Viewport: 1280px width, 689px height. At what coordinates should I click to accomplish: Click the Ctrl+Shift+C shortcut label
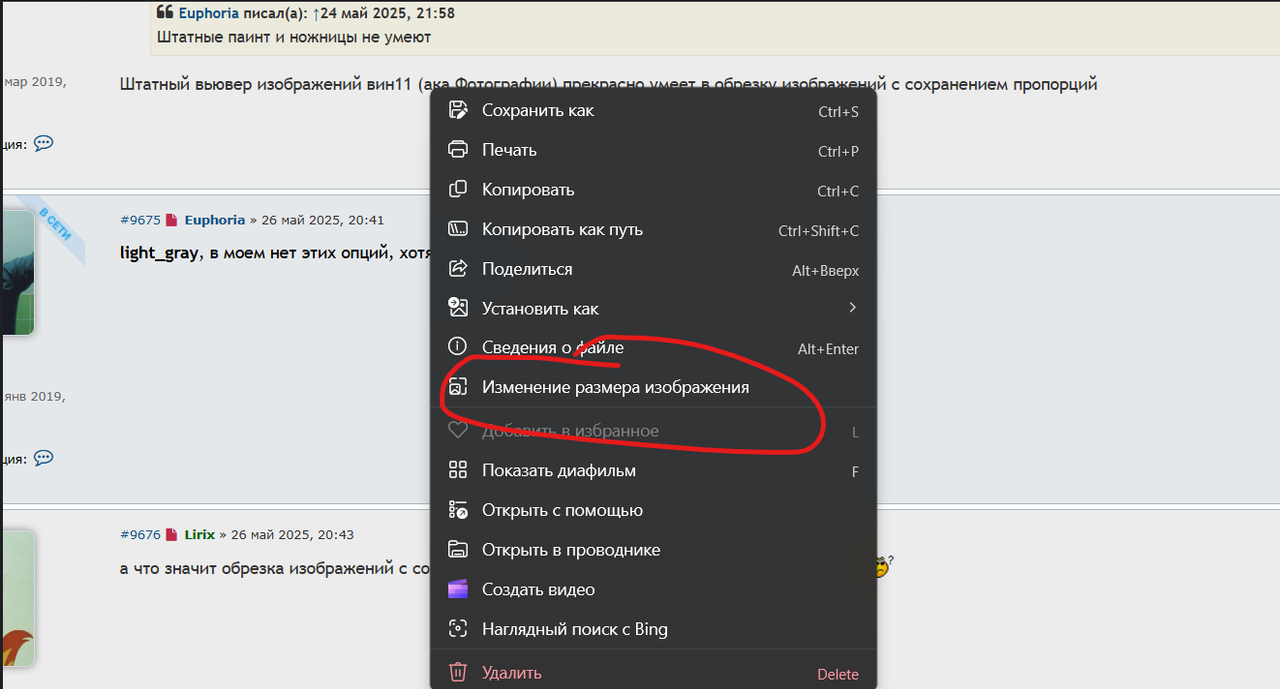[818, 231]
